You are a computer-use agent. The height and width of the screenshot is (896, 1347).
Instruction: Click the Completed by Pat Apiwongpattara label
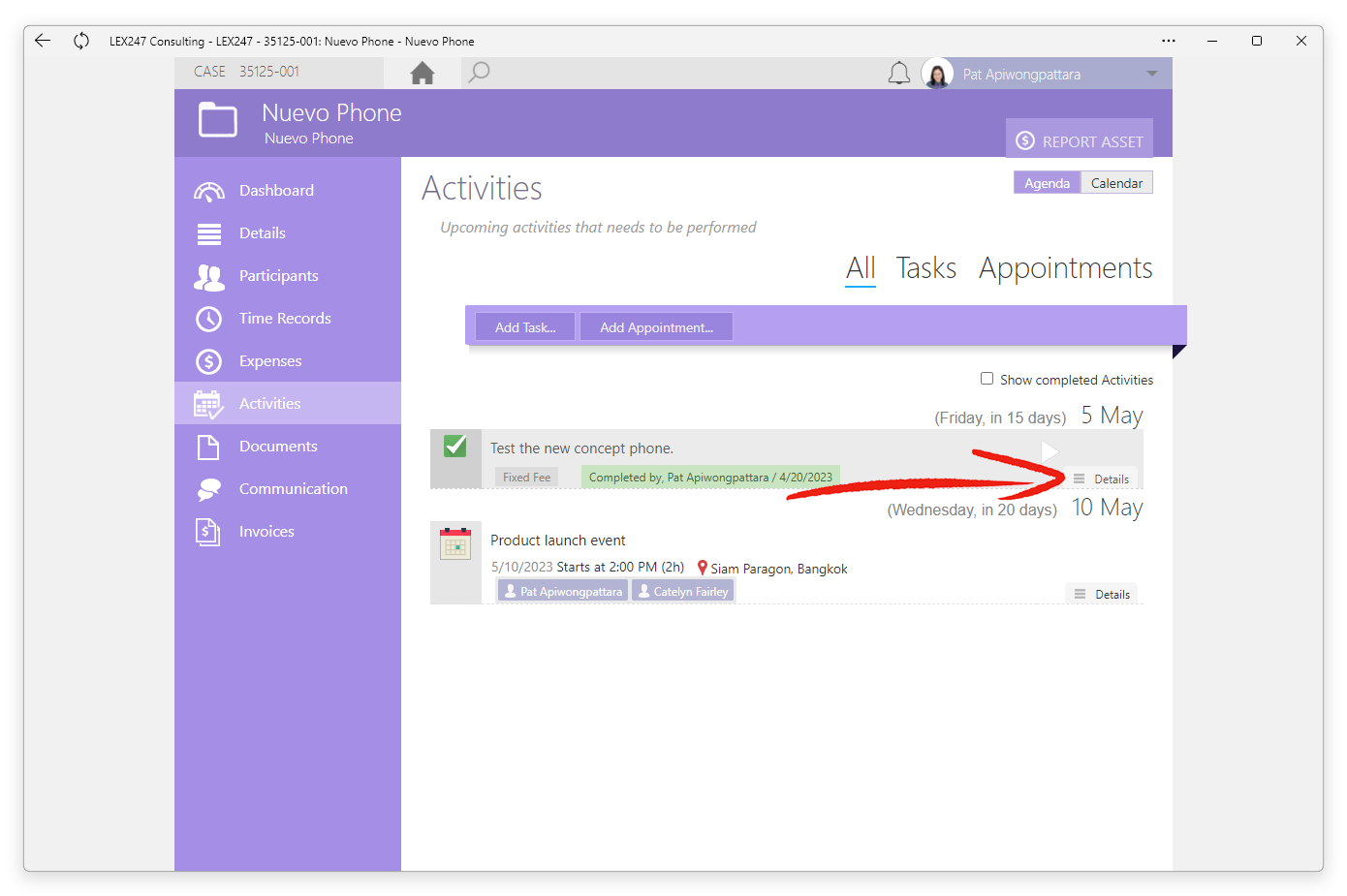coord(710,477)
